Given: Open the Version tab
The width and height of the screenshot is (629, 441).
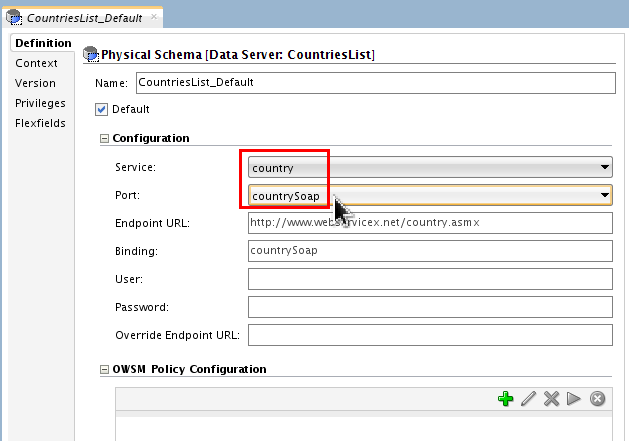Looking at the screenshot, I should coord(35,83).
